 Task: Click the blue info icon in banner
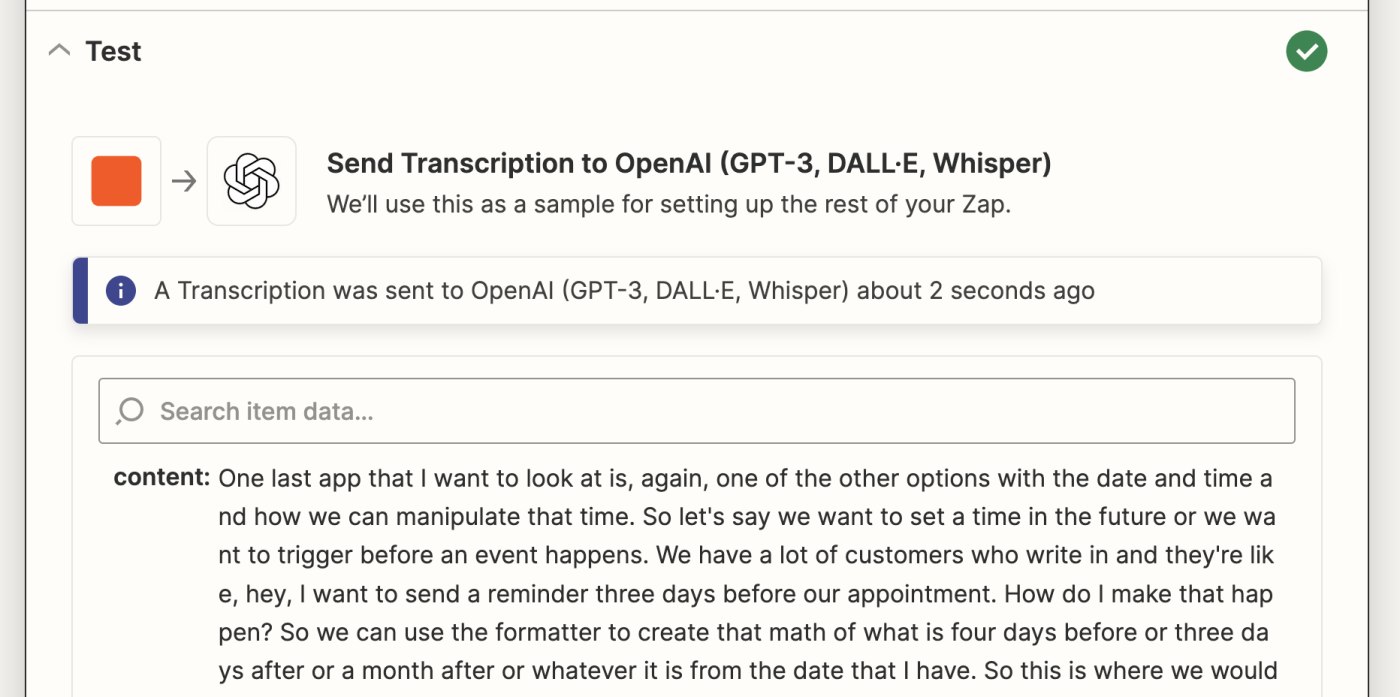pos(120,291)
